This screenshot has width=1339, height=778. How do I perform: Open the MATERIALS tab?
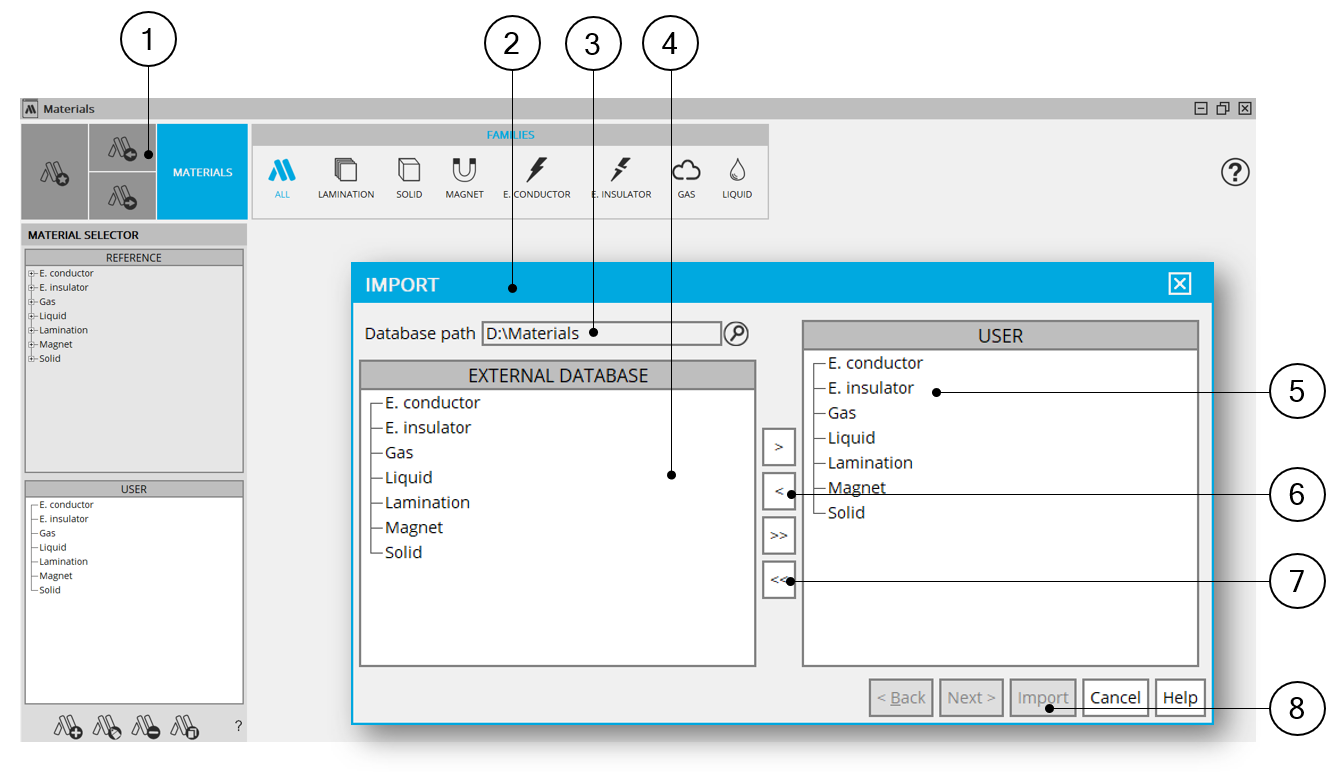(202, 172)
